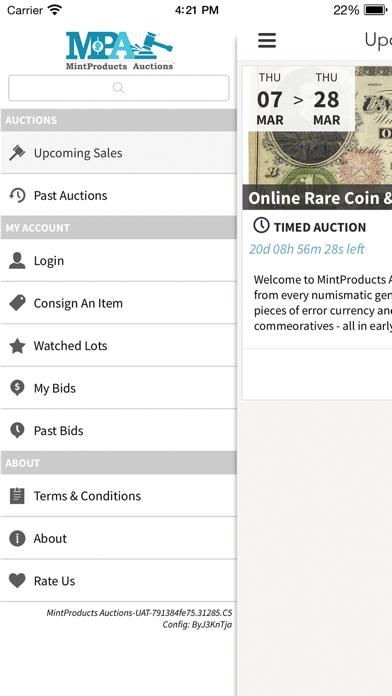Screen dimensions: 392x696
Task: View Past Bids
Action: click(x=119, y=431)
